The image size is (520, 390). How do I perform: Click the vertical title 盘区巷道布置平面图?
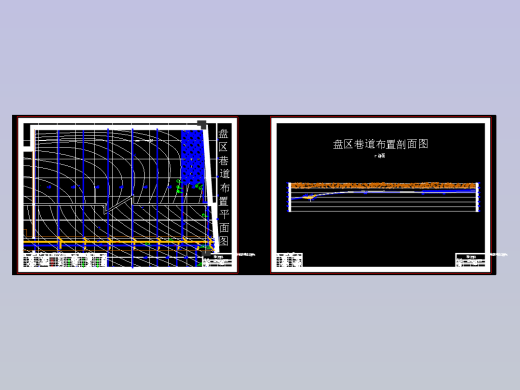[224, 187]
